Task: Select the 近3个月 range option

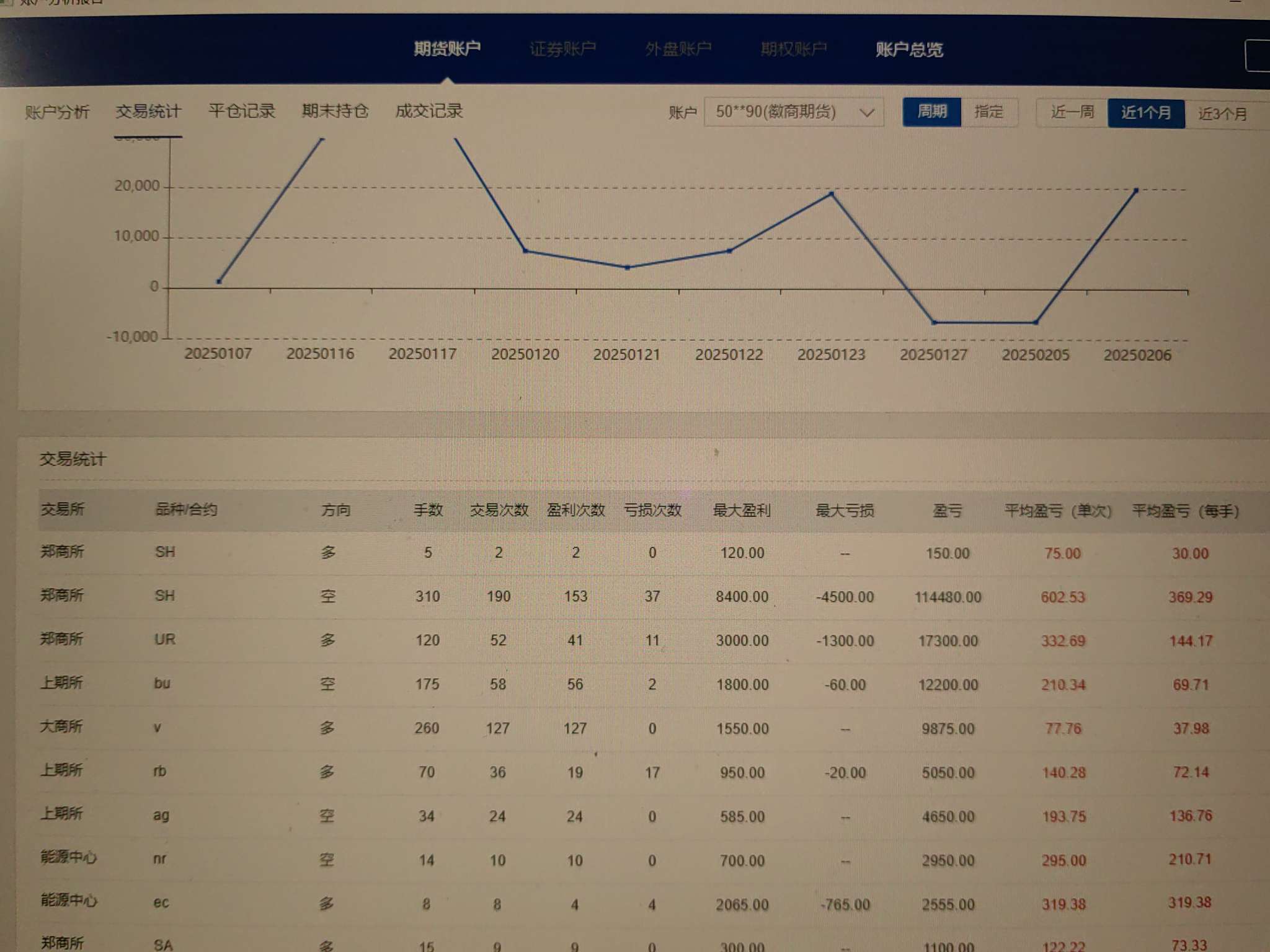Action: 1222,114
